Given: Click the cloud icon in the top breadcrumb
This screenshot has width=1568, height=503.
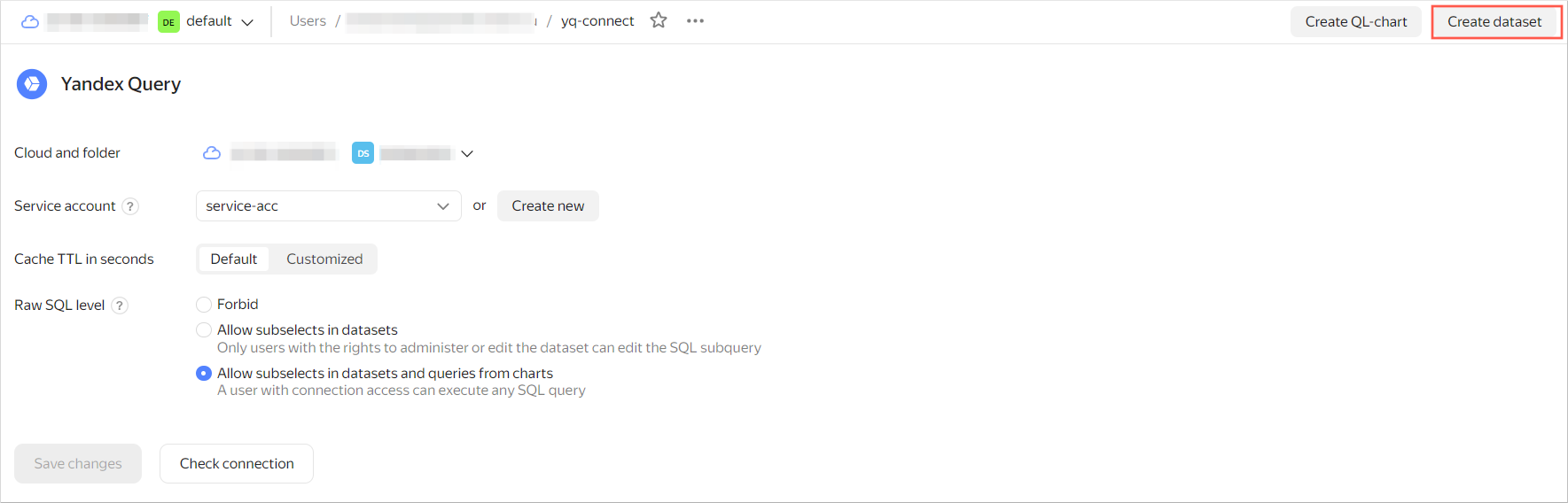Looking at the screenshot, I should tap(30, 21).
